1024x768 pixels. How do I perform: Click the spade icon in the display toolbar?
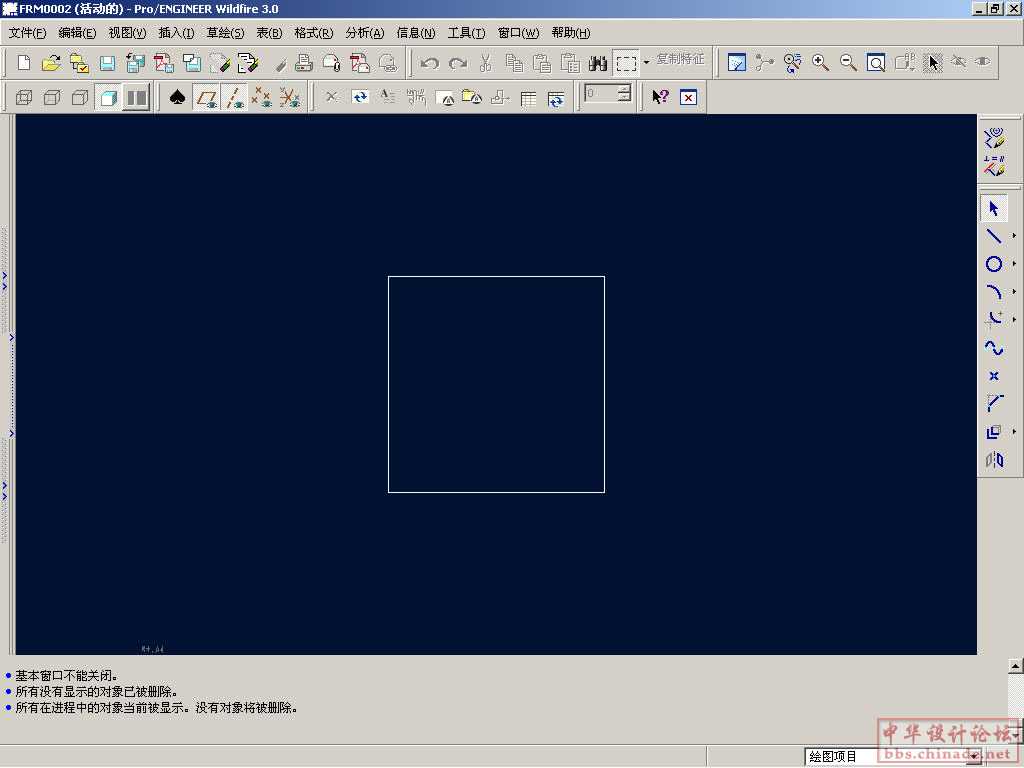coord(177,97)
